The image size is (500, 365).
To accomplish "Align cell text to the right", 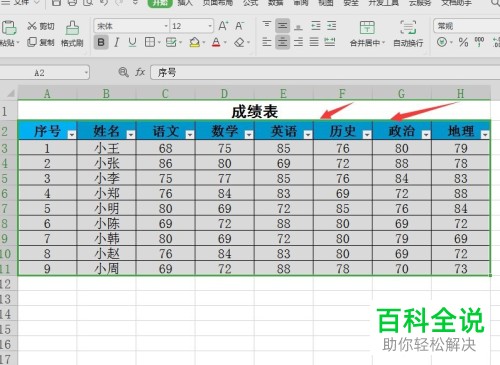I will click(x=299, y=42).
